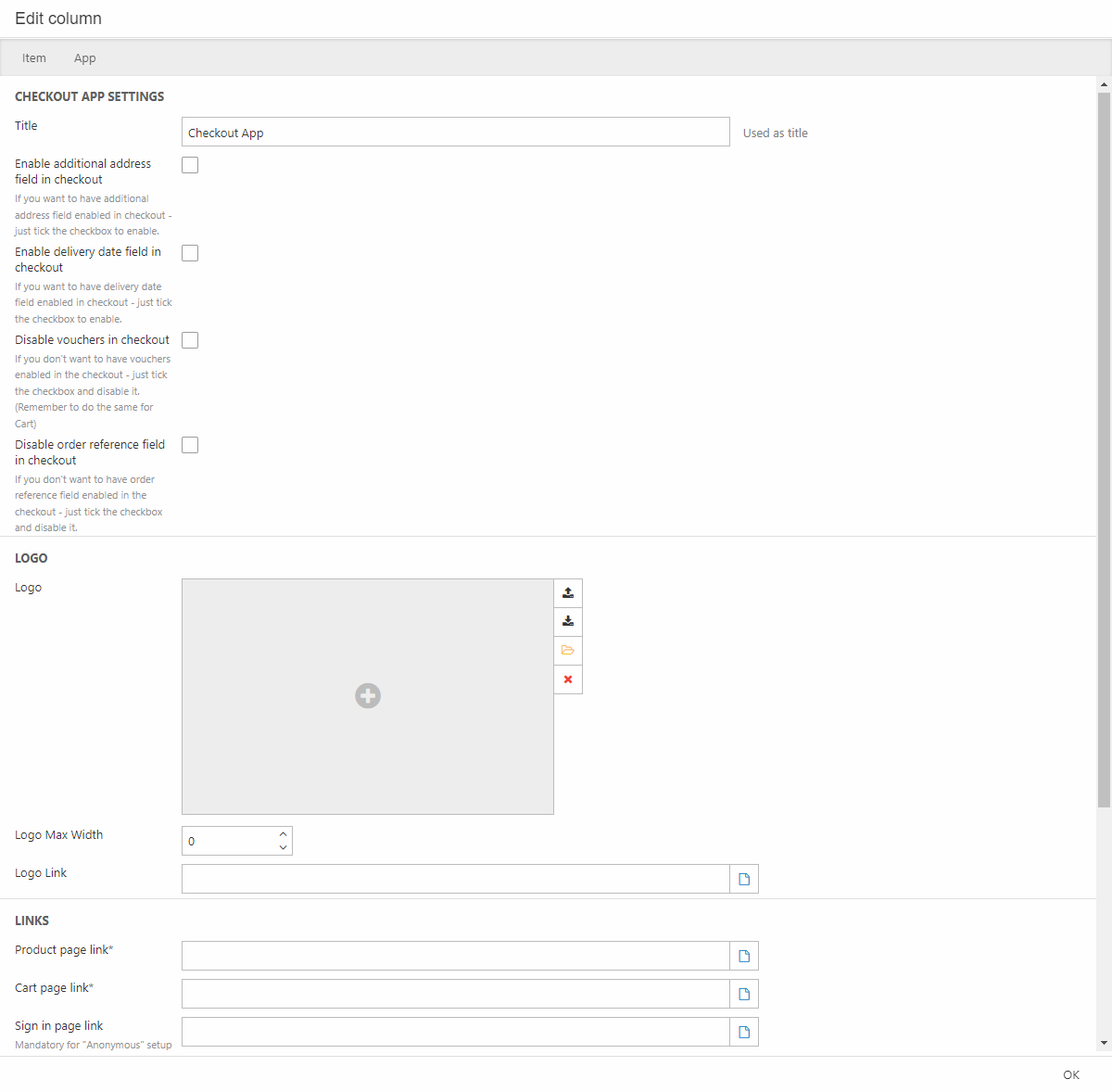Screen dimensions: 1112x1092
Task: Click into the Title text field
Action: [x=455, y=133]
